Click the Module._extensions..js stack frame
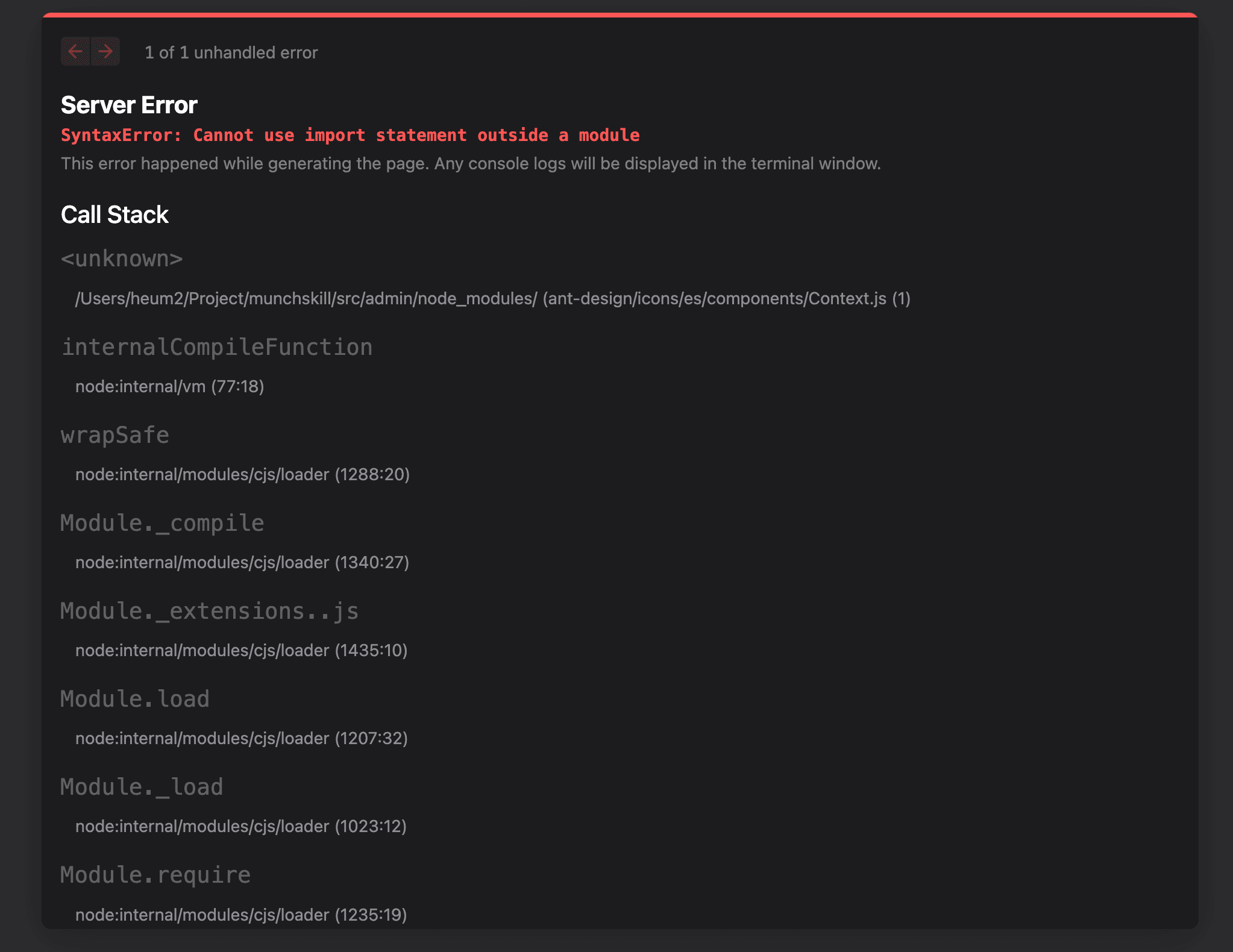Screen dimensions: 1233x952 coord(210,611)
